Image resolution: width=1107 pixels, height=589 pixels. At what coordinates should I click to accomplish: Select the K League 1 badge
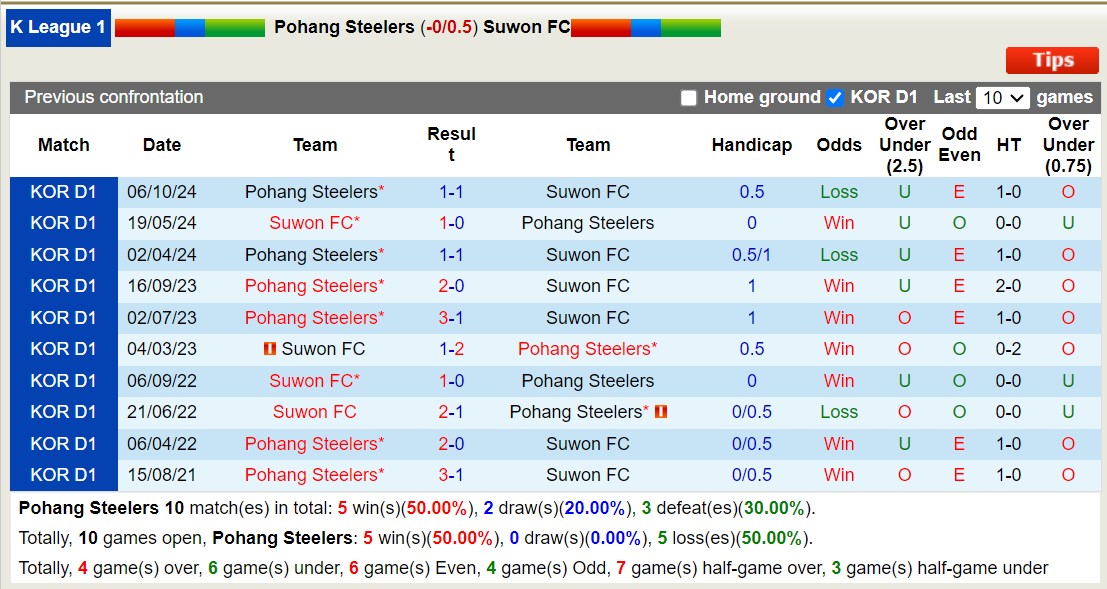[x=57, y=27]
